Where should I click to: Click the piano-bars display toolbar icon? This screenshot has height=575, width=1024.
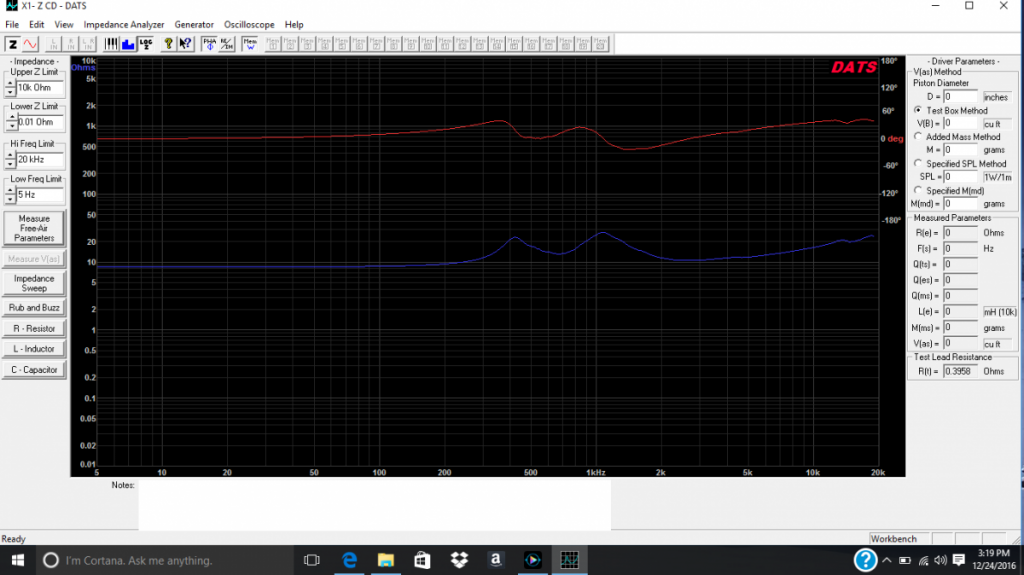coord(111,44)
